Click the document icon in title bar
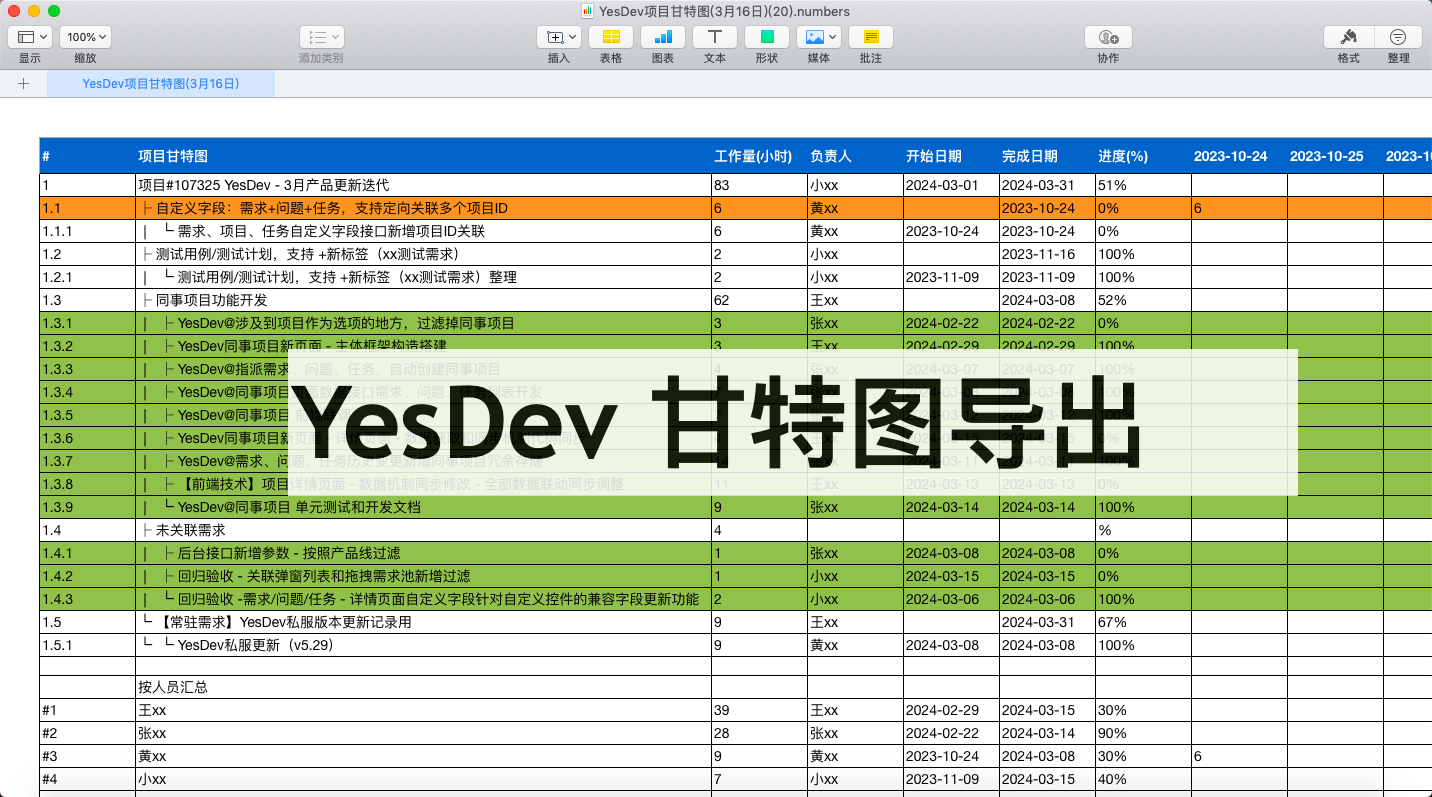This screenshot has width=1432, height=797. tap(587, 11)
